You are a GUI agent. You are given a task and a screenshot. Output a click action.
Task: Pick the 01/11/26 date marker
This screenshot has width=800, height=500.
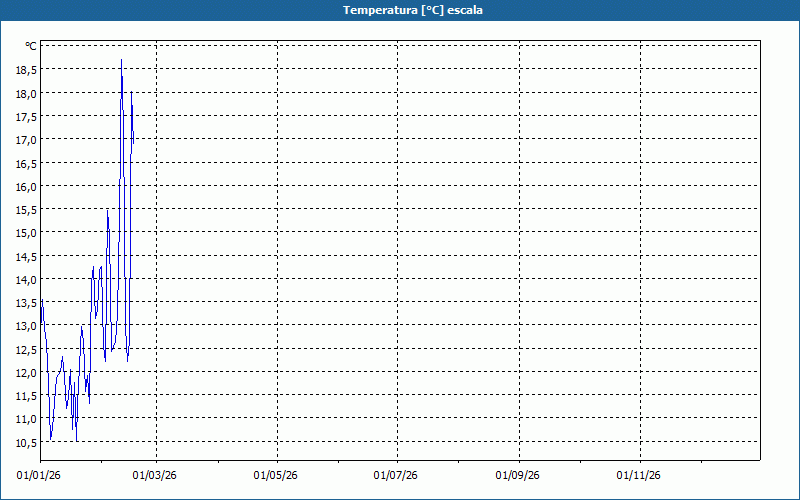point(638,475)
